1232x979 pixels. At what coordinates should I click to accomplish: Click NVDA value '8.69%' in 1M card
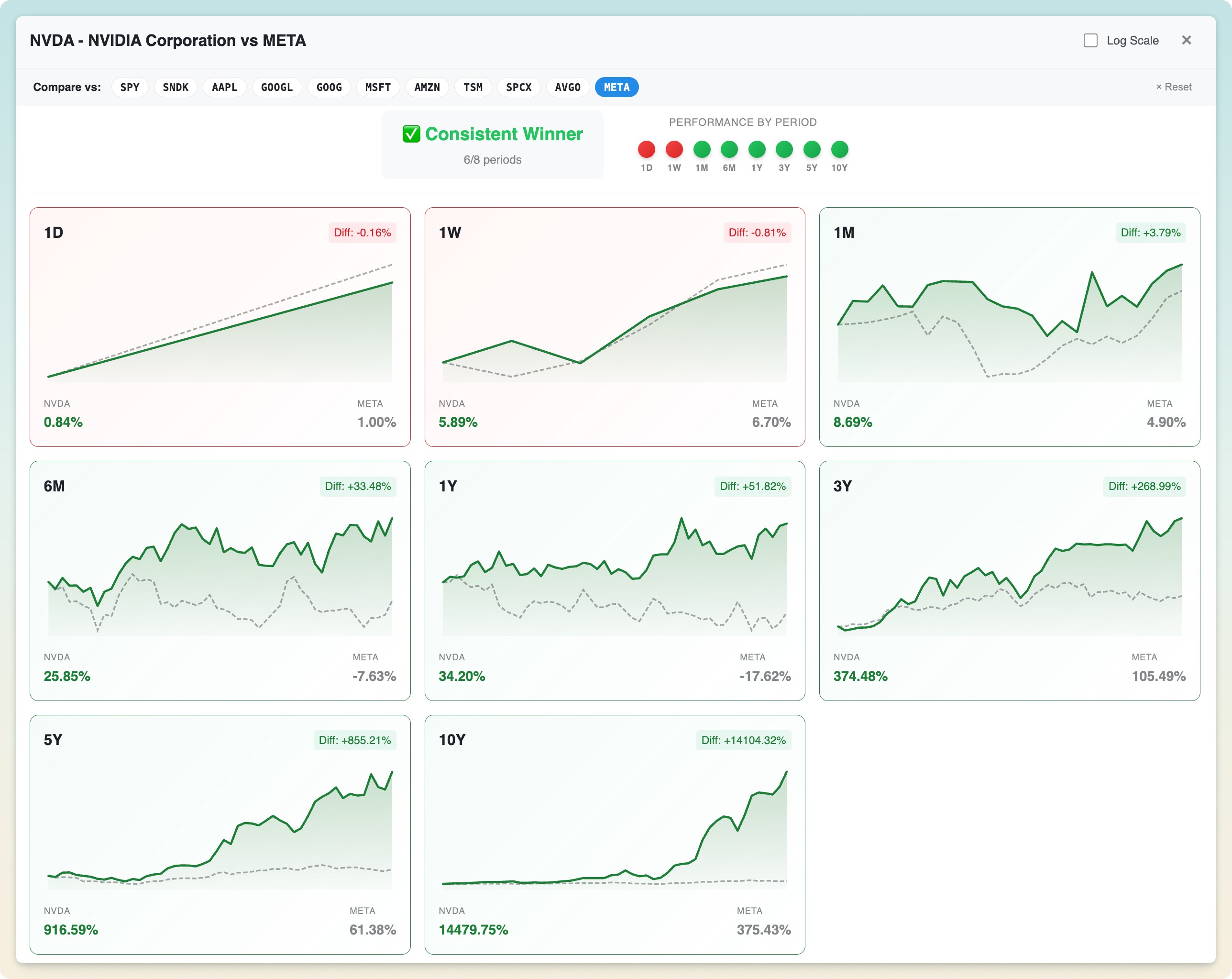853,422
